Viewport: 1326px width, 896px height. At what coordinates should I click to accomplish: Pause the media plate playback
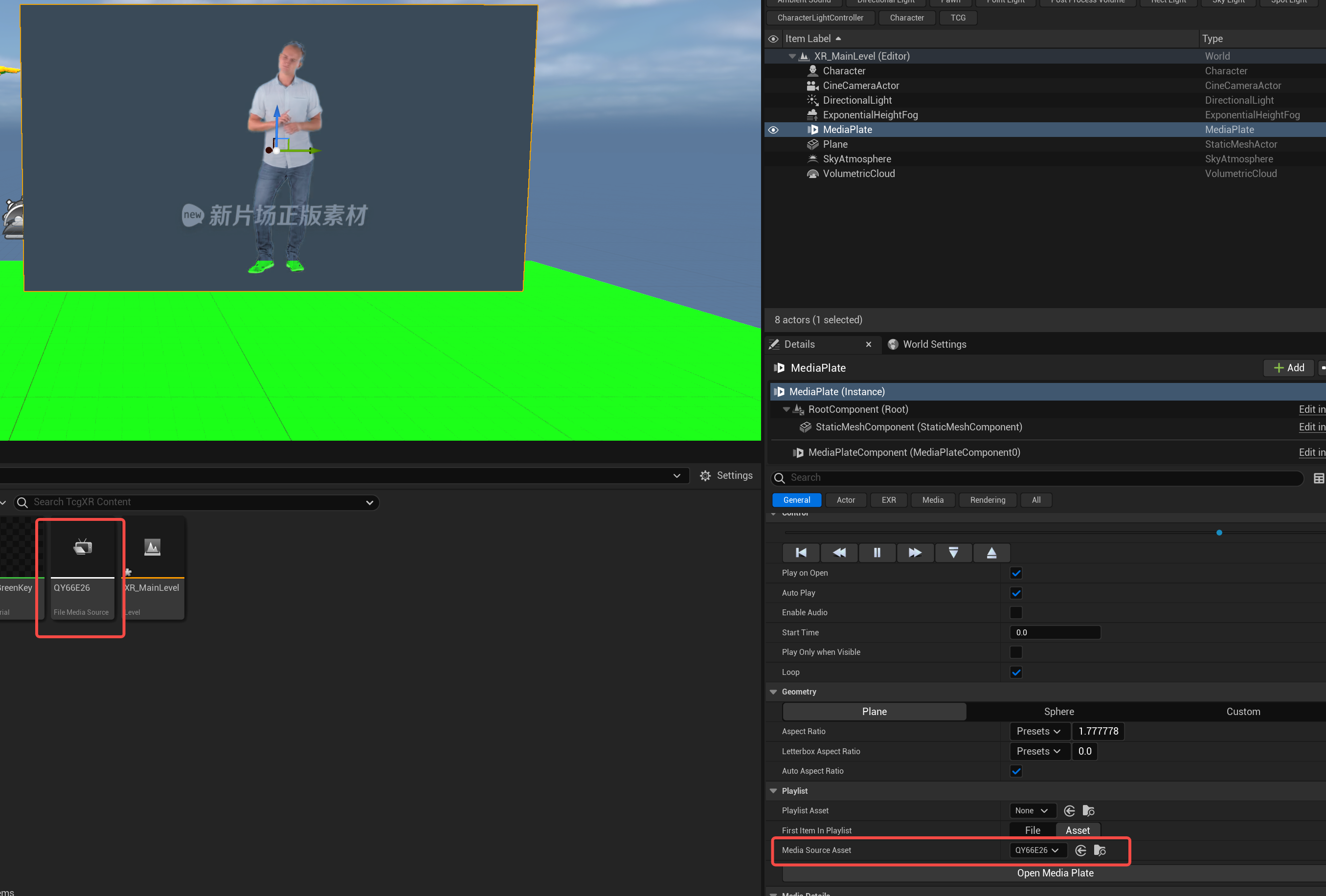pos(877,553)
